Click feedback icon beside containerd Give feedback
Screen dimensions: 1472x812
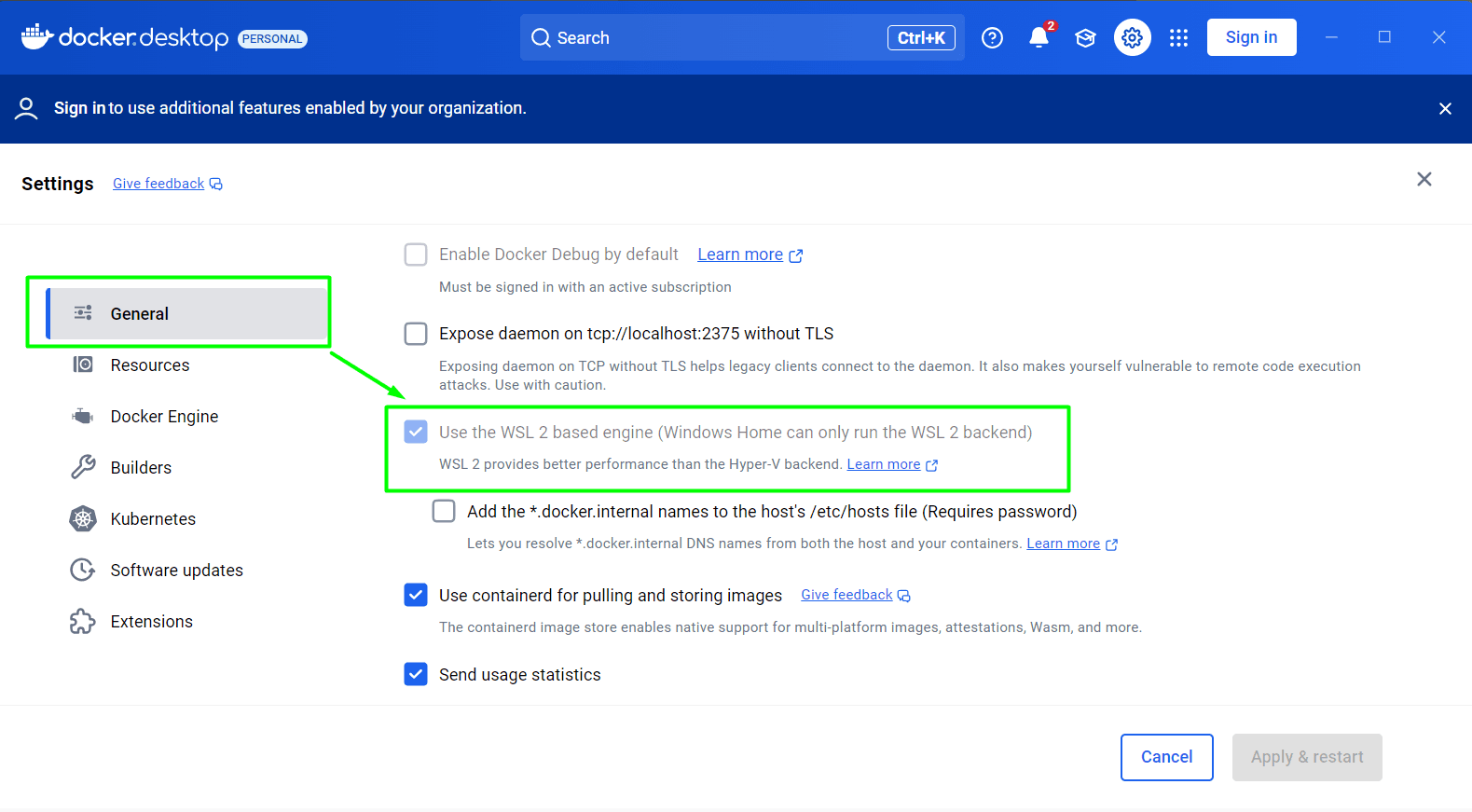[x=904, y=596]
